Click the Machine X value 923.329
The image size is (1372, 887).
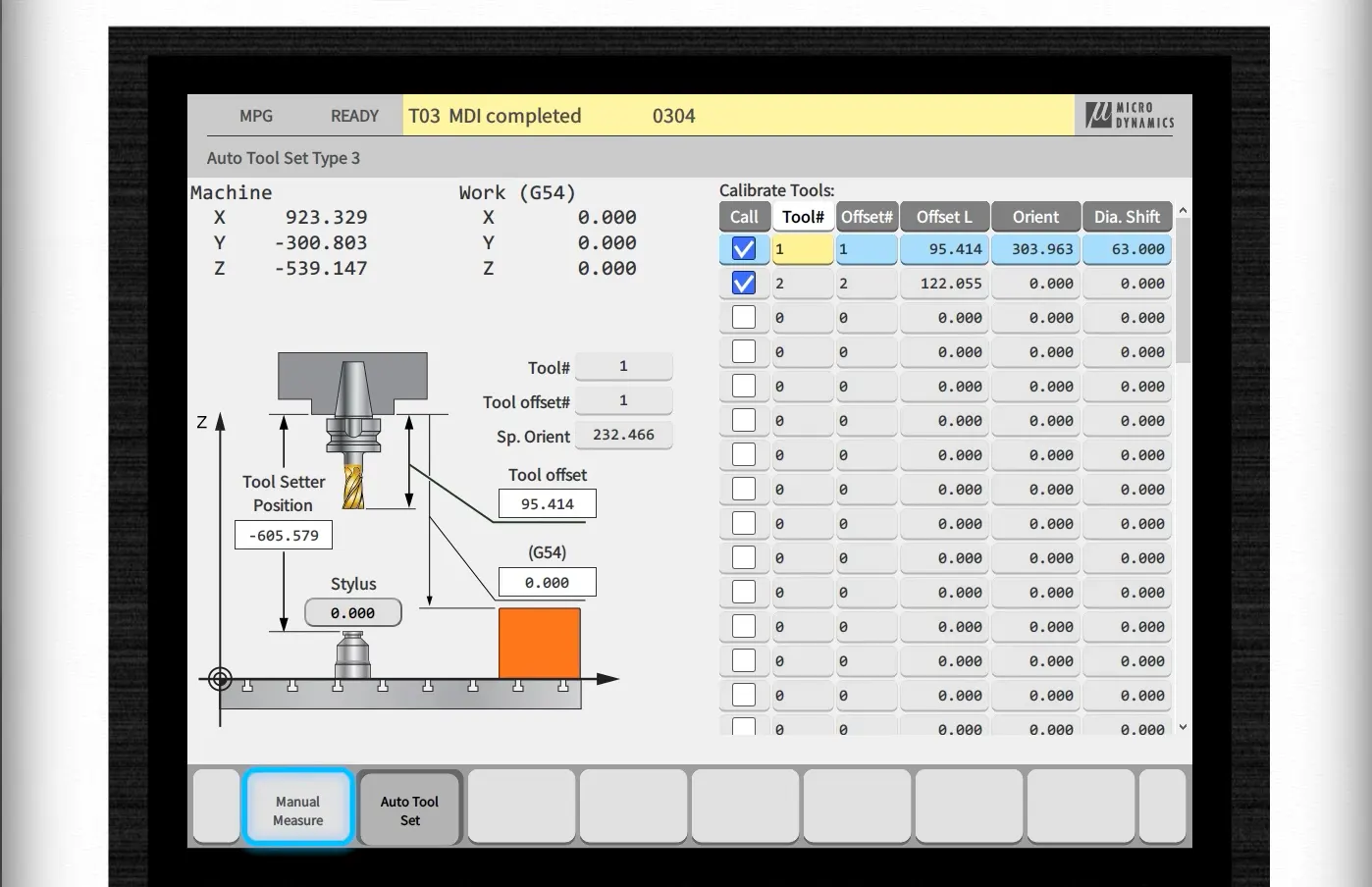pos(327,217)
